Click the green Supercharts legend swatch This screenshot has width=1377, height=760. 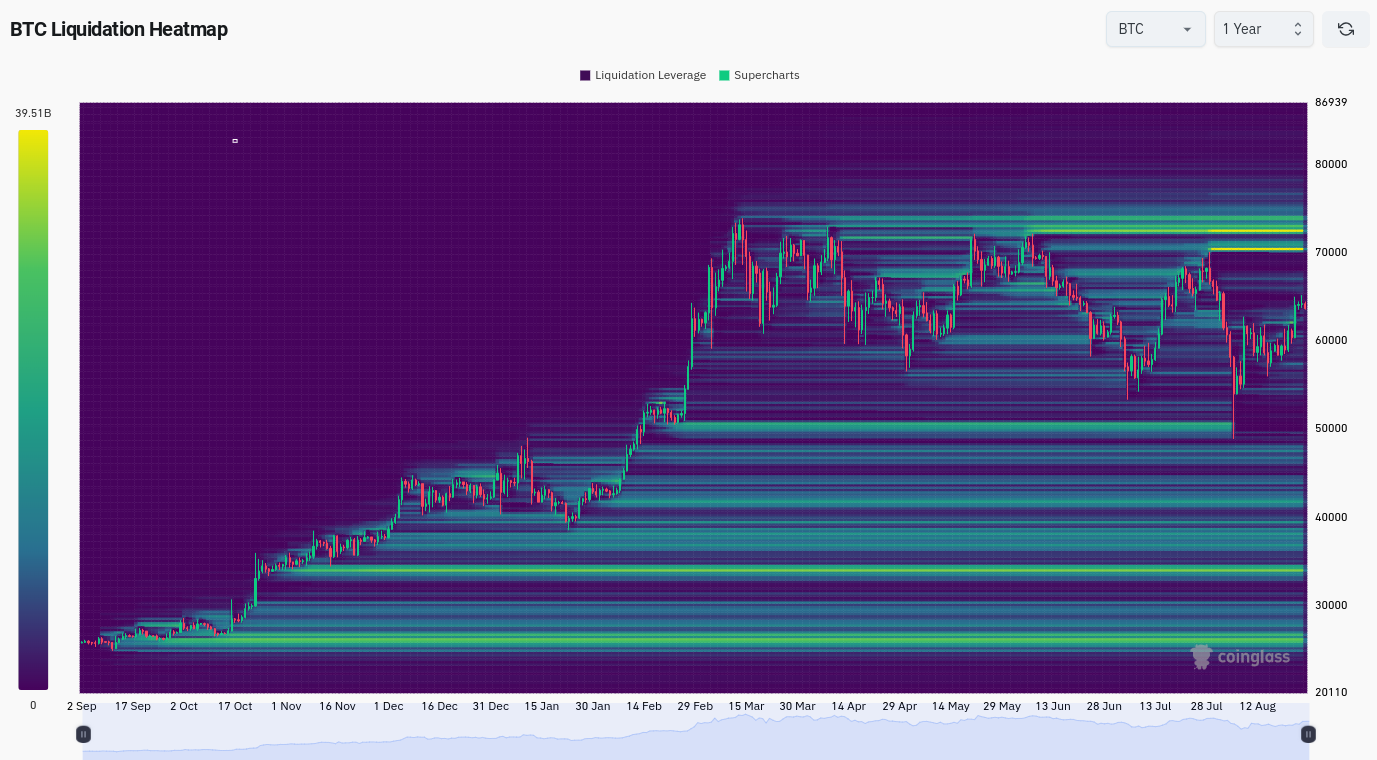point(724,75)
